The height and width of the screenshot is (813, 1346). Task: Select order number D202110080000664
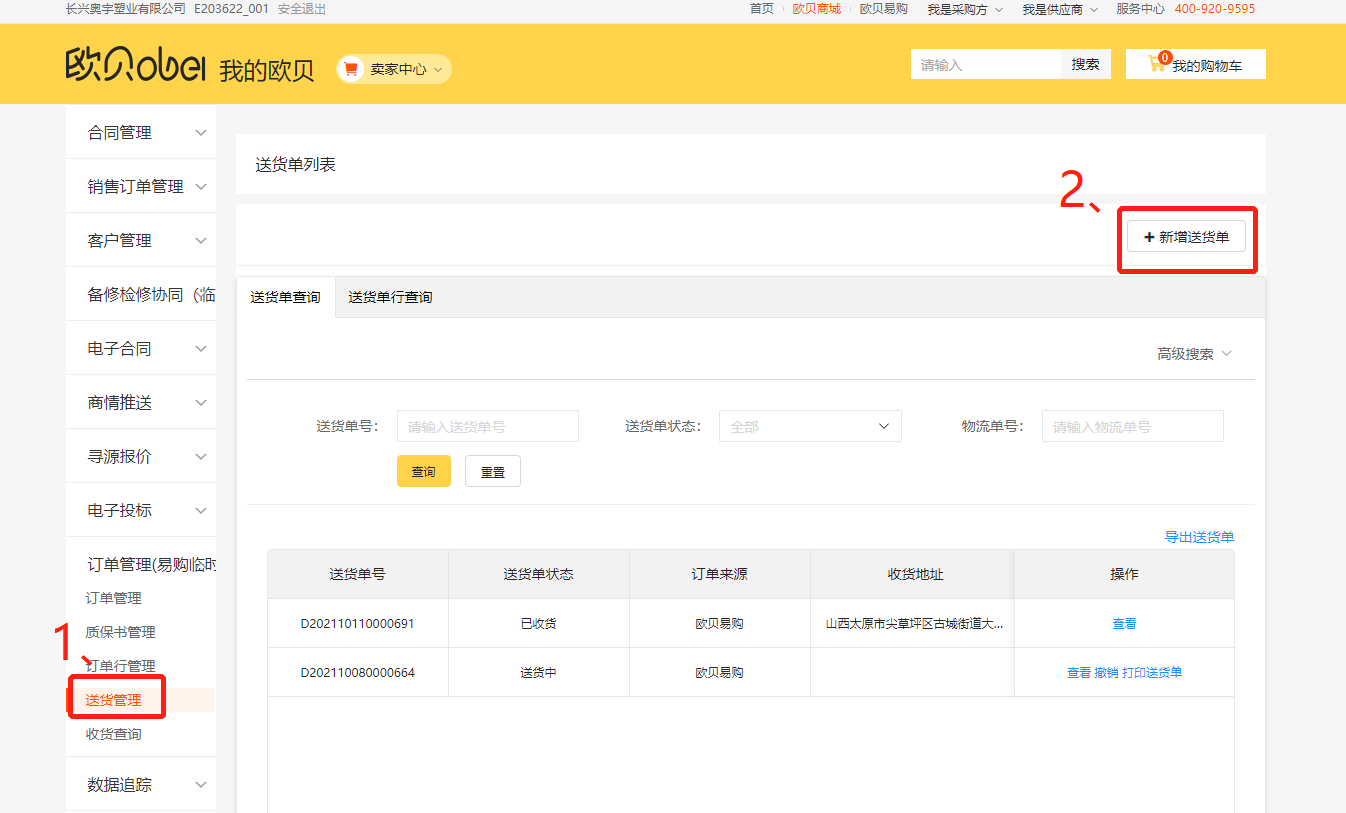pos(358,672)
